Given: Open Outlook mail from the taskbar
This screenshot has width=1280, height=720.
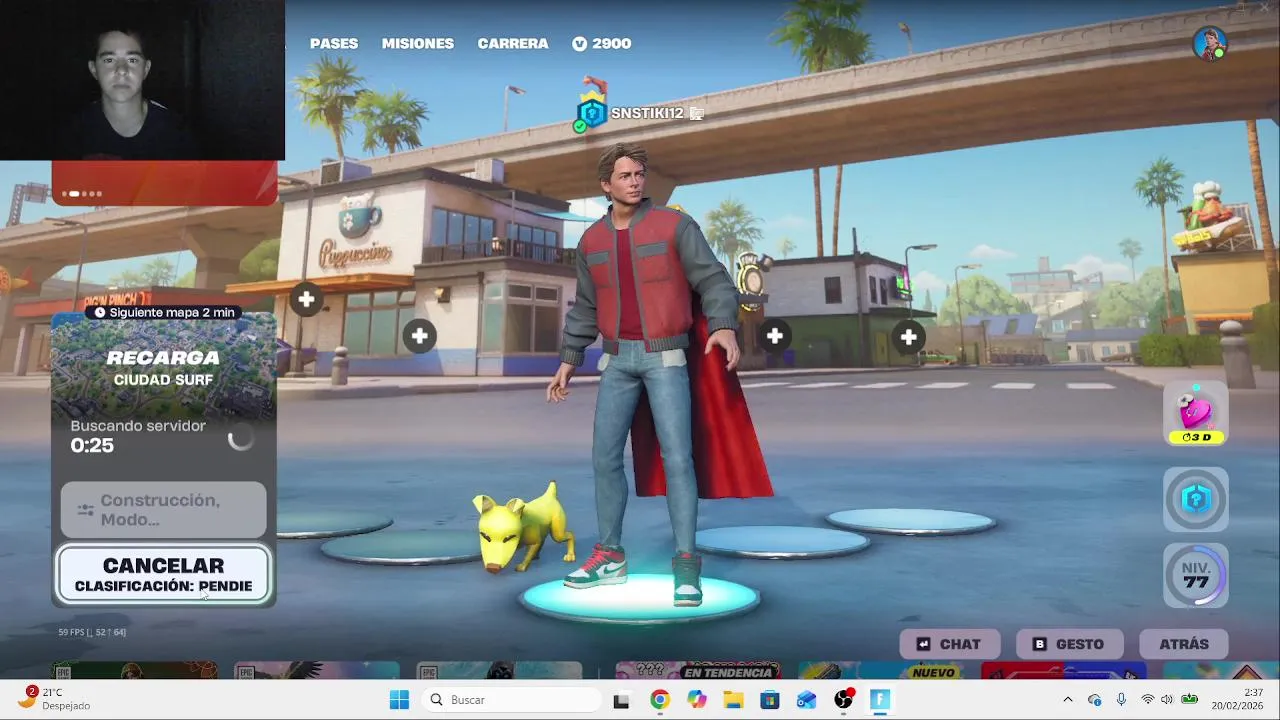Looking at the screenshot, I should pos(806,700).
